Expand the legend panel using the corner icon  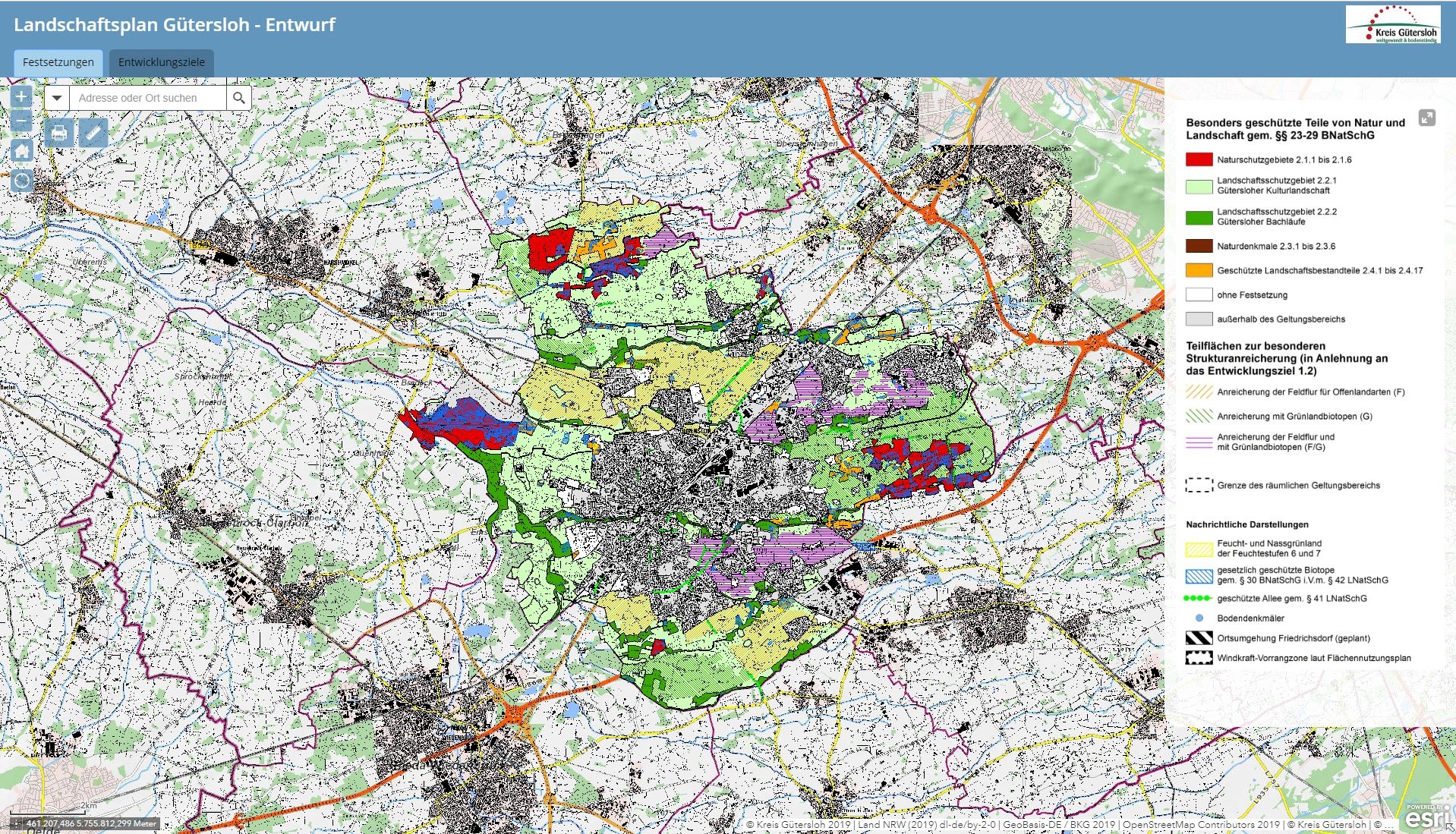(x=1426, y=118)
